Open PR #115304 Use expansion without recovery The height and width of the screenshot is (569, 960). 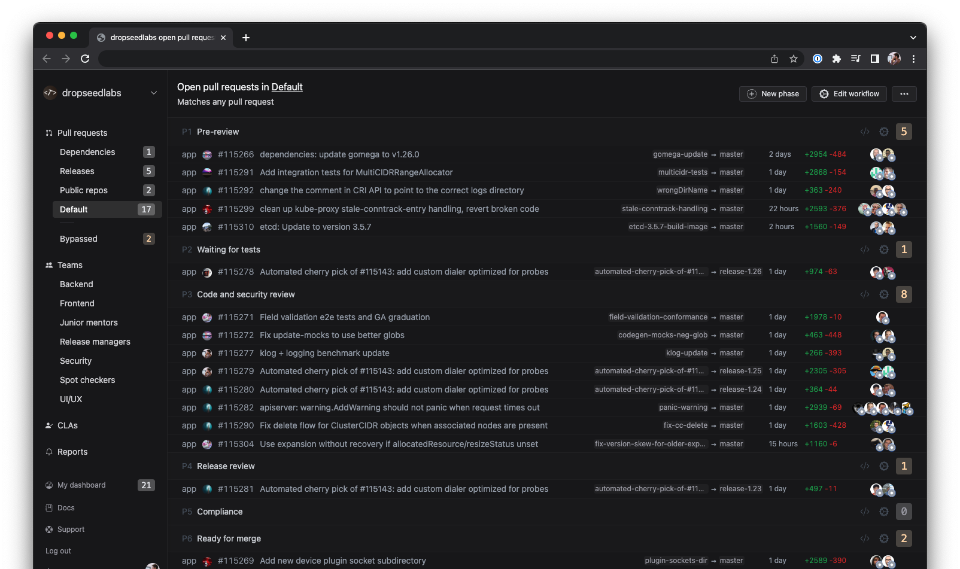(x=399, y=444)
